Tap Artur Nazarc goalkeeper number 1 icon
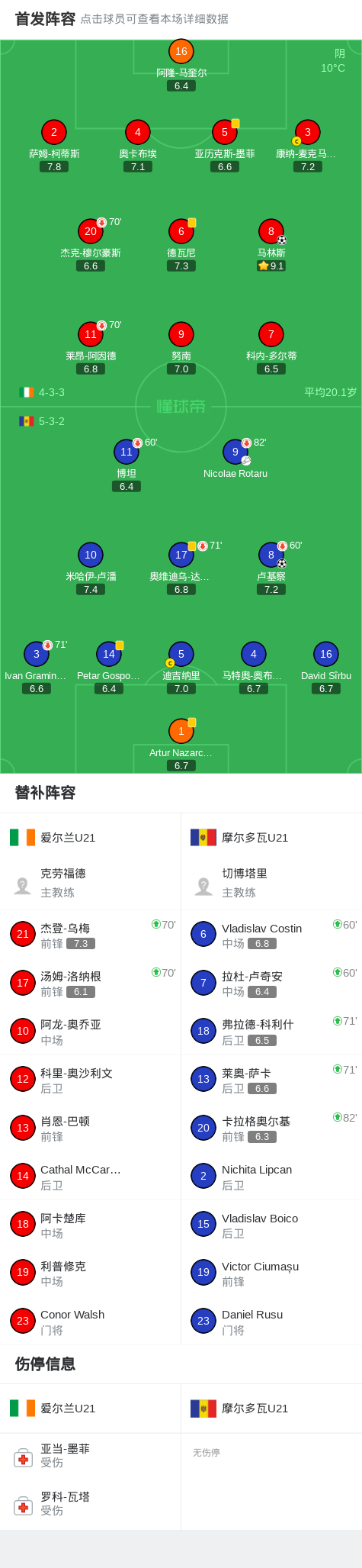Viewport: 362px width, 1568px height. point(181,731)
